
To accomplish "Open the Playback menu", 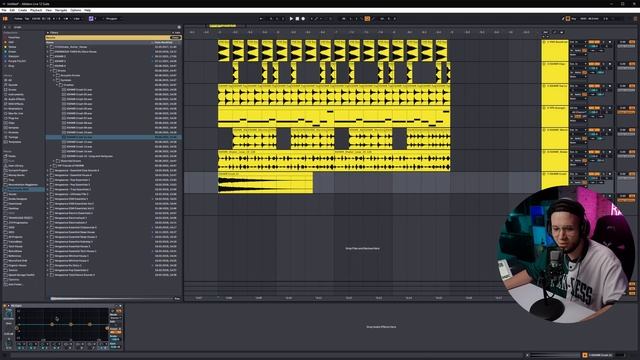I will point(36,10).
